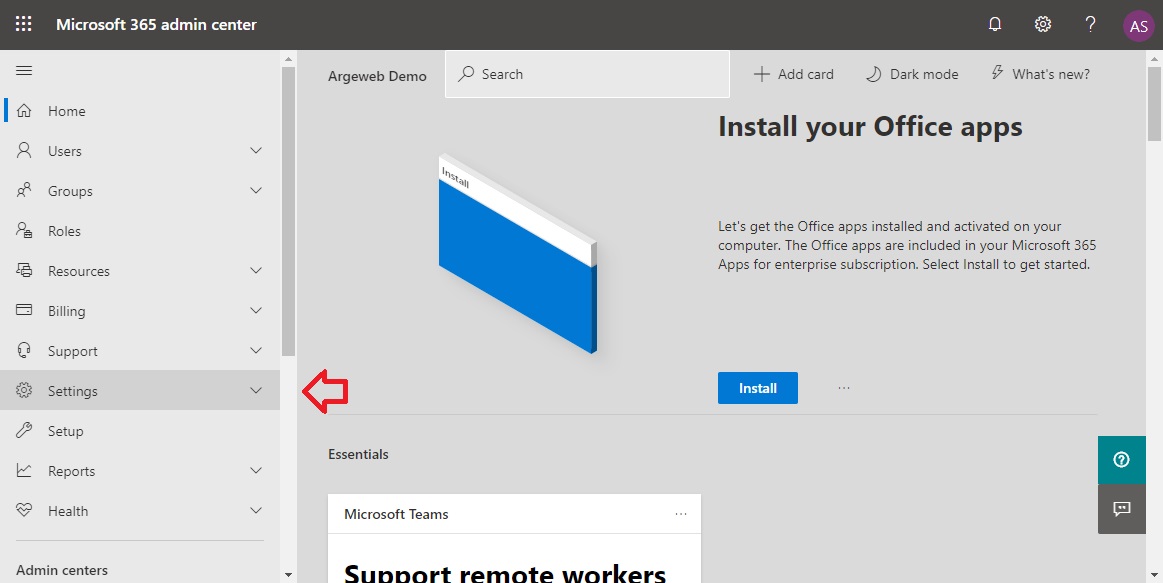Expand the Reports chevron
This screenshot has height=583, width=1163.
(256, 470)
